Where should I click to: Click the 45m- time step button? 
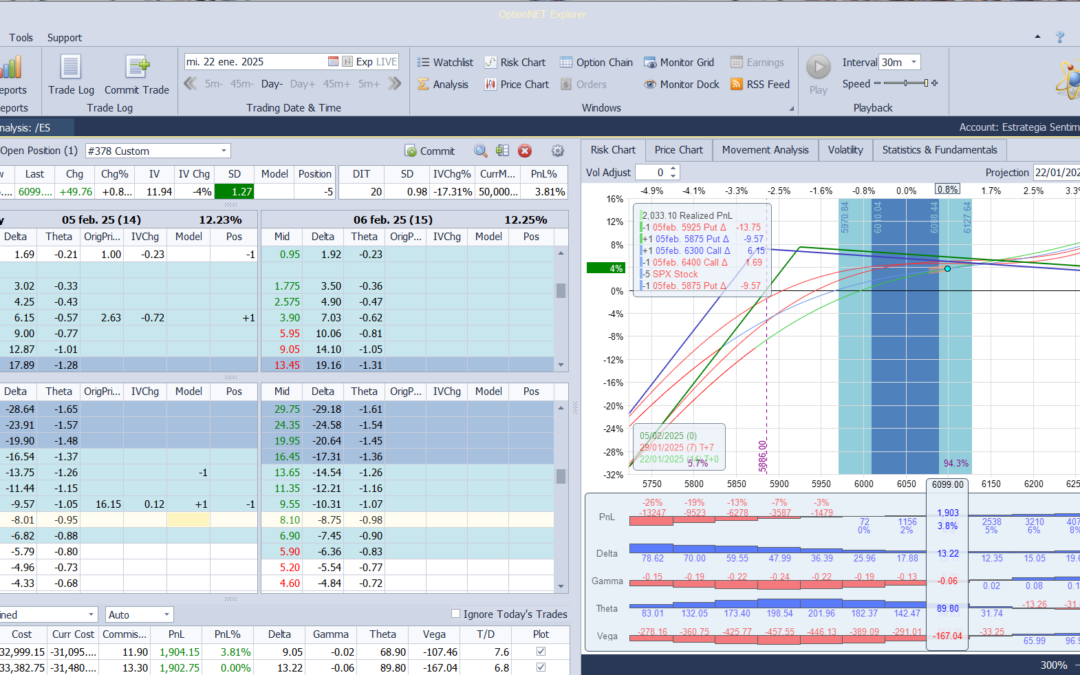pyautogui.click(x=242, y=84)
